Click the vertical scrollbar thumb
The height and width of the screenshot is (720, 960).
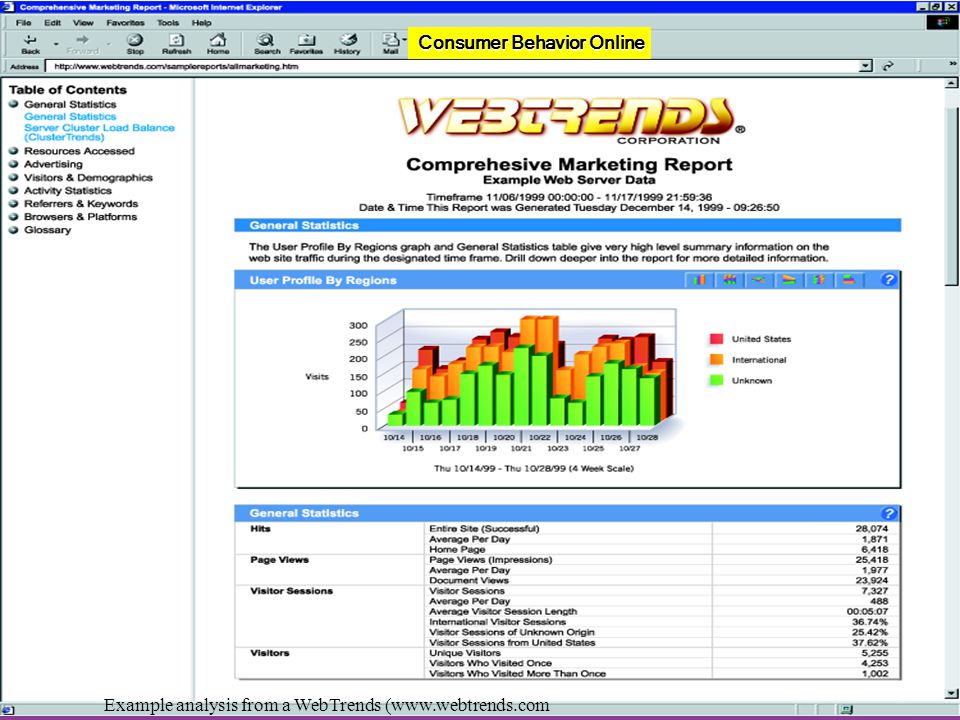point(951,196)
